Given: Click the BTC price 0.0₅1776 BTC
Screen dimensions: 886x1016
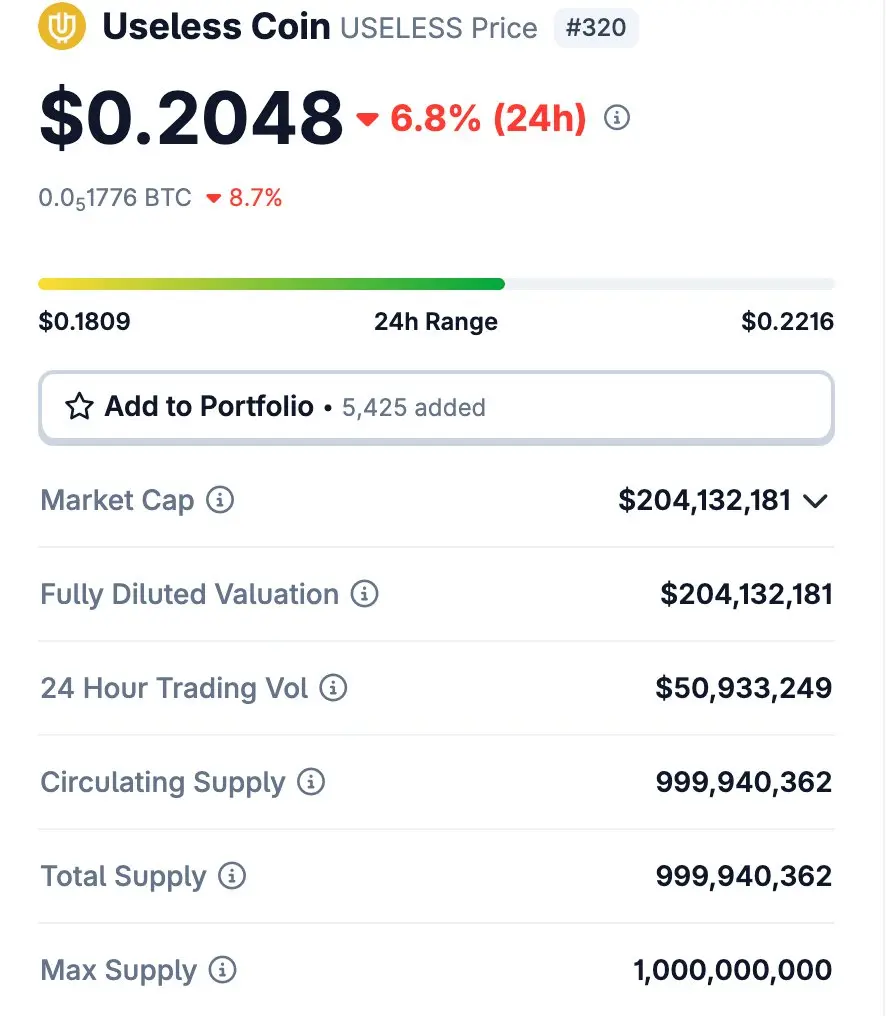Looking at the screenshot, I should coord(115,198).
